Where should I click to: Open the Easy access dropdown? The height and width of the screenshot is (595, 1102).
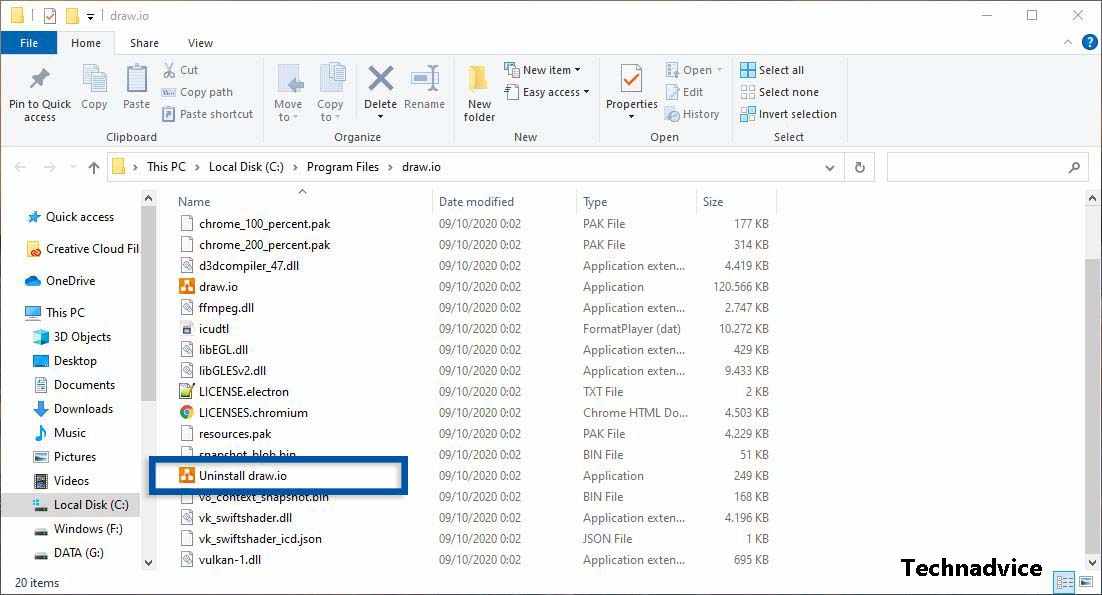tap(547, 92)
